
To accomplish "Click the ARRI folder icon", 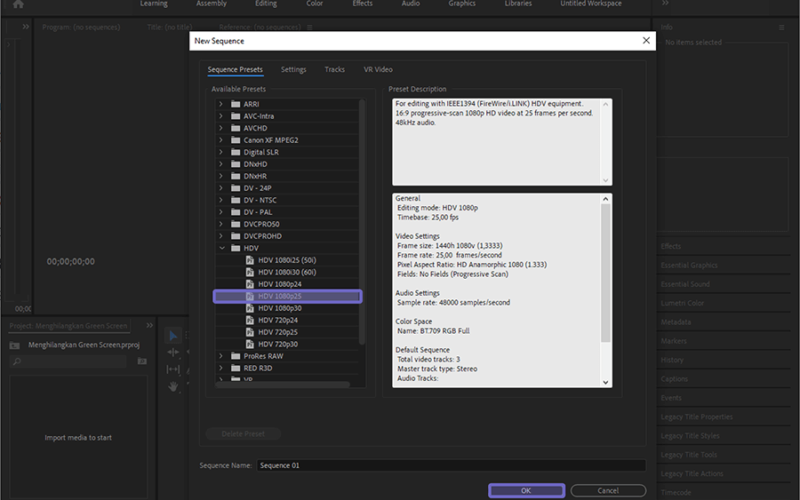I will pyautogui.click(x=235, y=104).
